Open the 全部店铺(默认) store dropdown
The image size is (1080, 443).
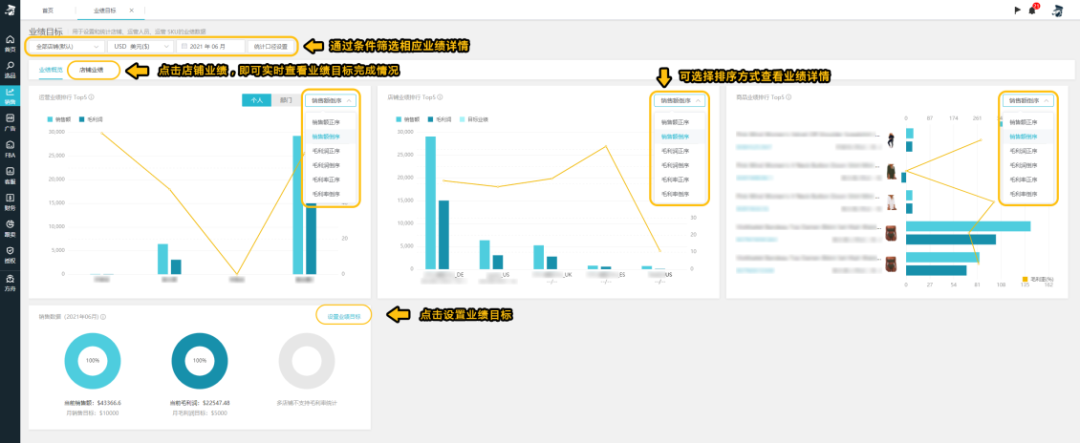(x=65, y=46)
